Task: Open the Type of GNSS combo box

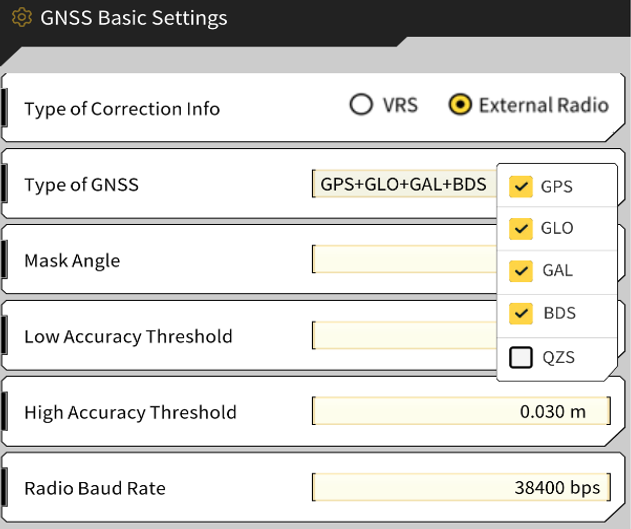Action: point(404,185)
